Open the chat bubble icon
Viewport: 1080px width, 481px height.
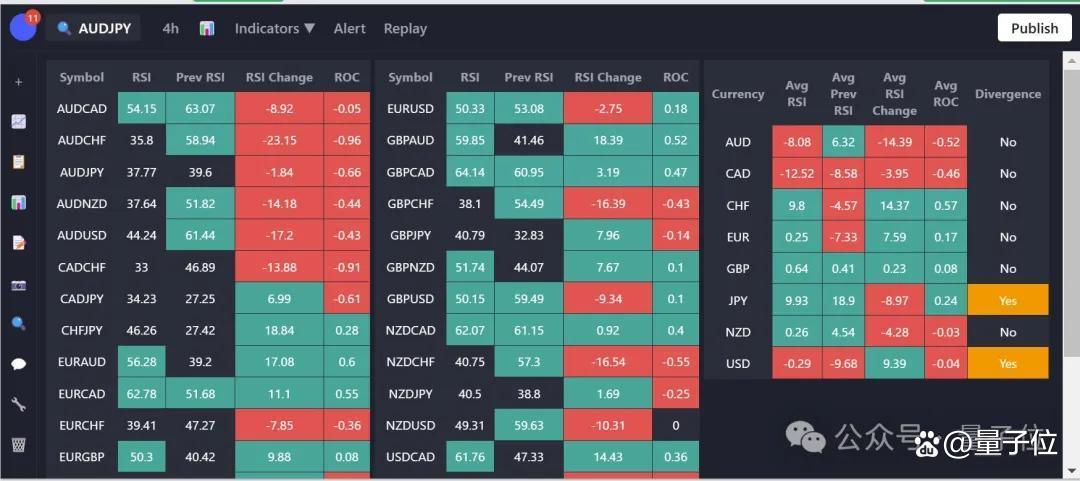18,364
